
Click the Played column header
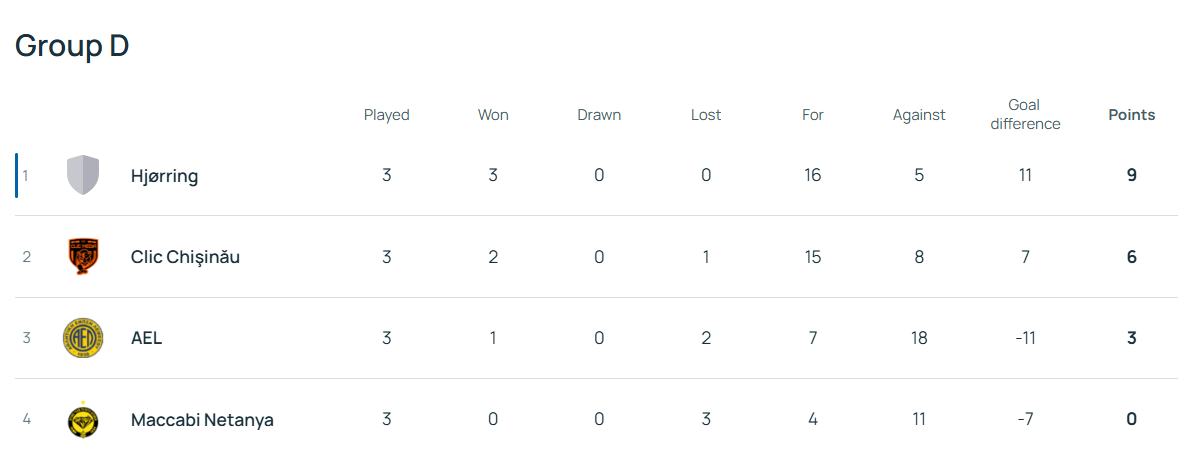coord(386,115)
